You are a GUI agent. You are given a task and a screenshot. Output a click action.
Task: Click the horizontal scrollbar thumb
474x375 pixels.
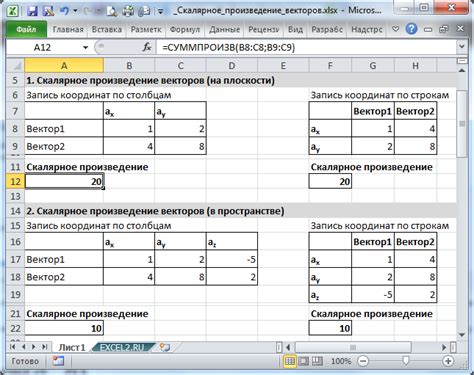coord(353,347)
